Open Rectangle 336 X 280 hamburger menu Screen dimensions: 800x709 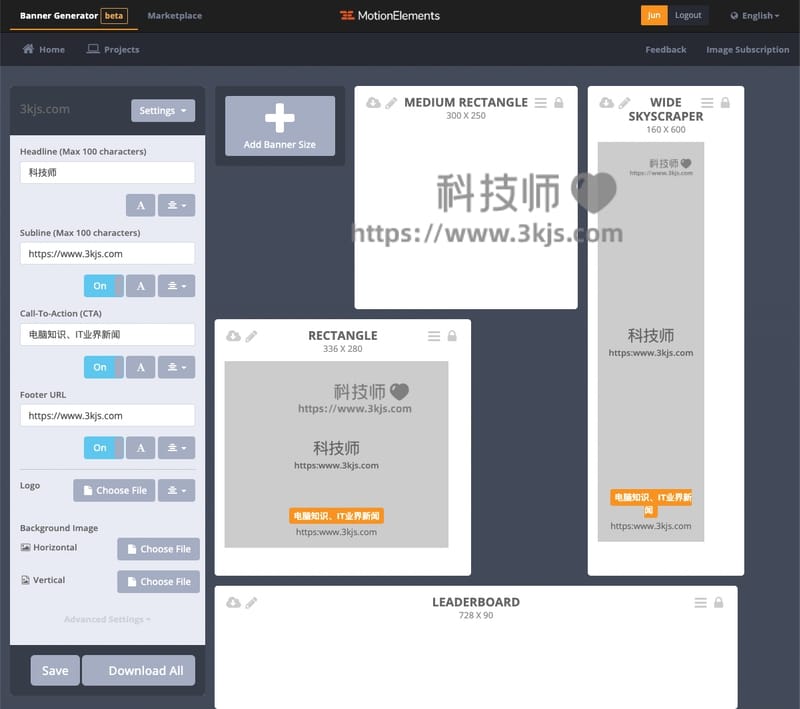[x=434, y=336]
